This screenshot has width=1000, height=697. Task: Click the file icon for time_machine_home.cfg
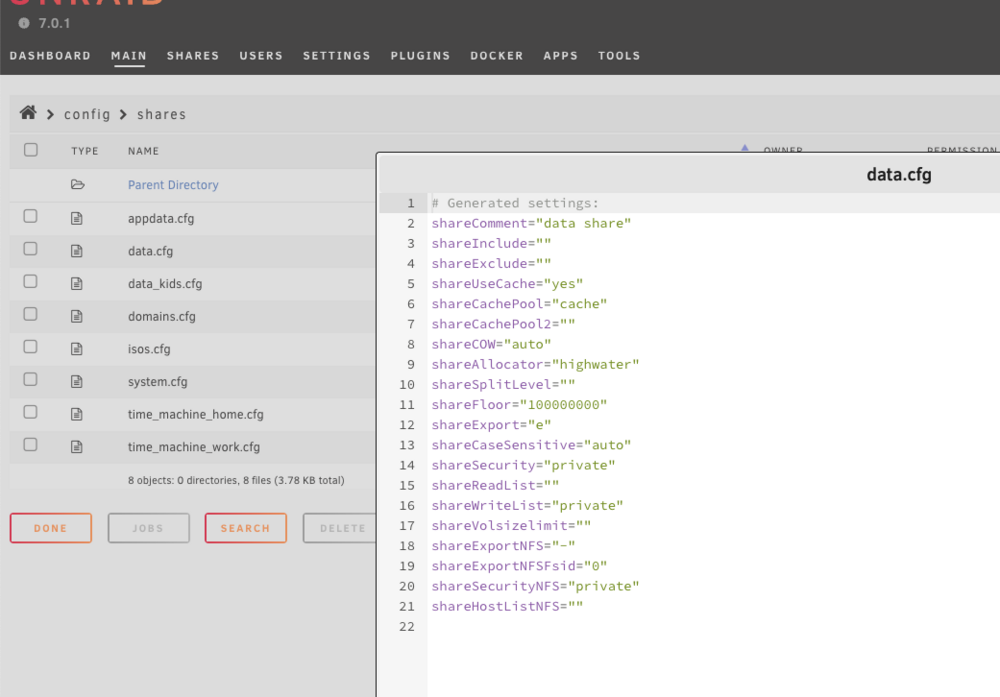tap(77, 414)
